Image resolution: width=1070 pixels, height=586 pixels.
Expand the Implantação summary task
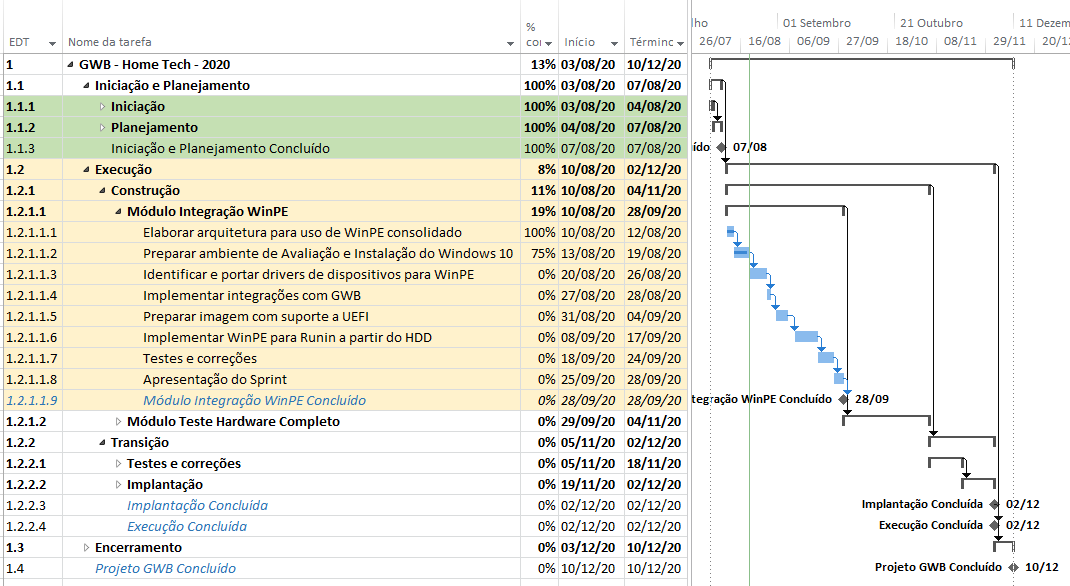[118, 485]
